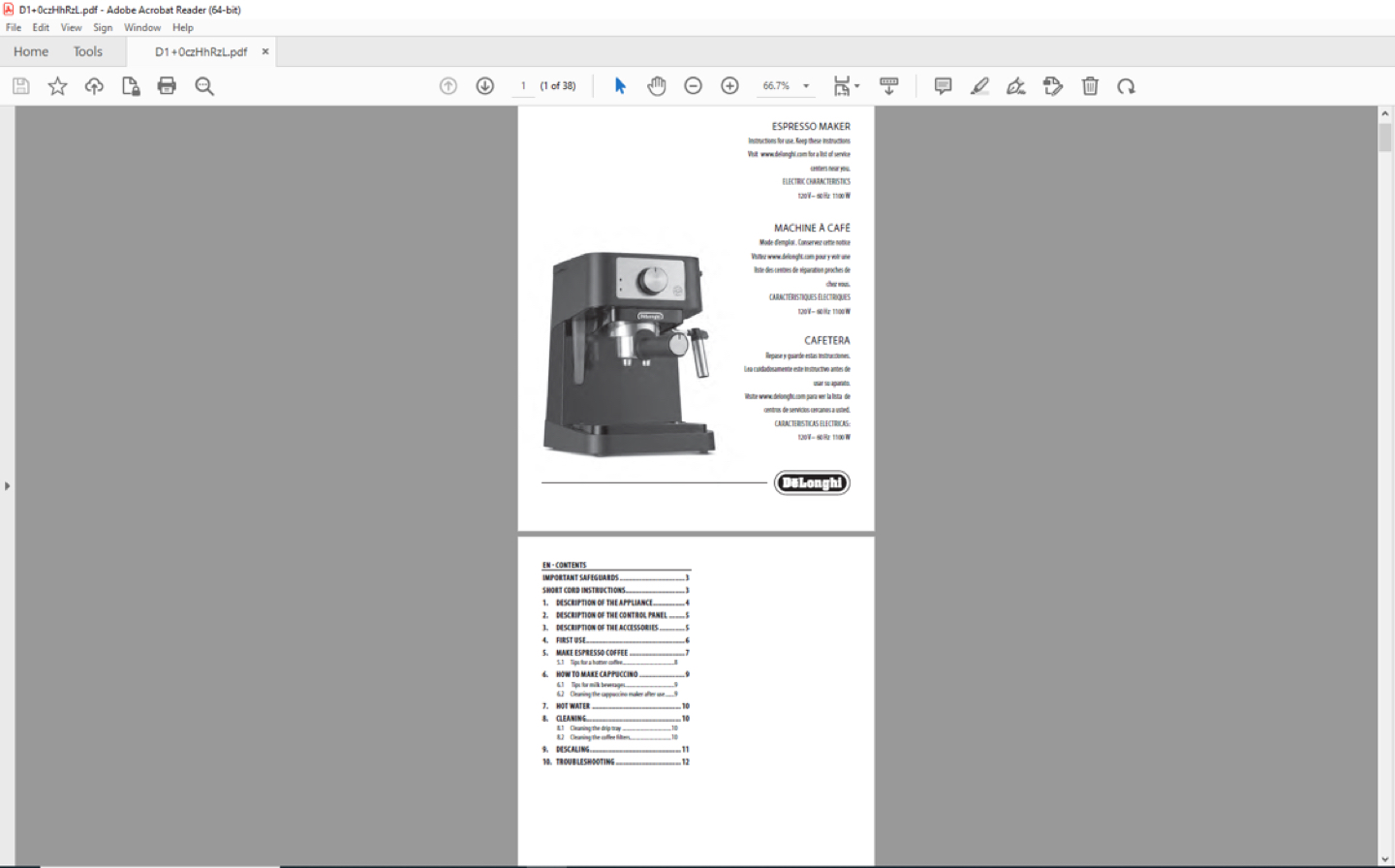Share the document via the upload icon

click(x=93, y=85)
